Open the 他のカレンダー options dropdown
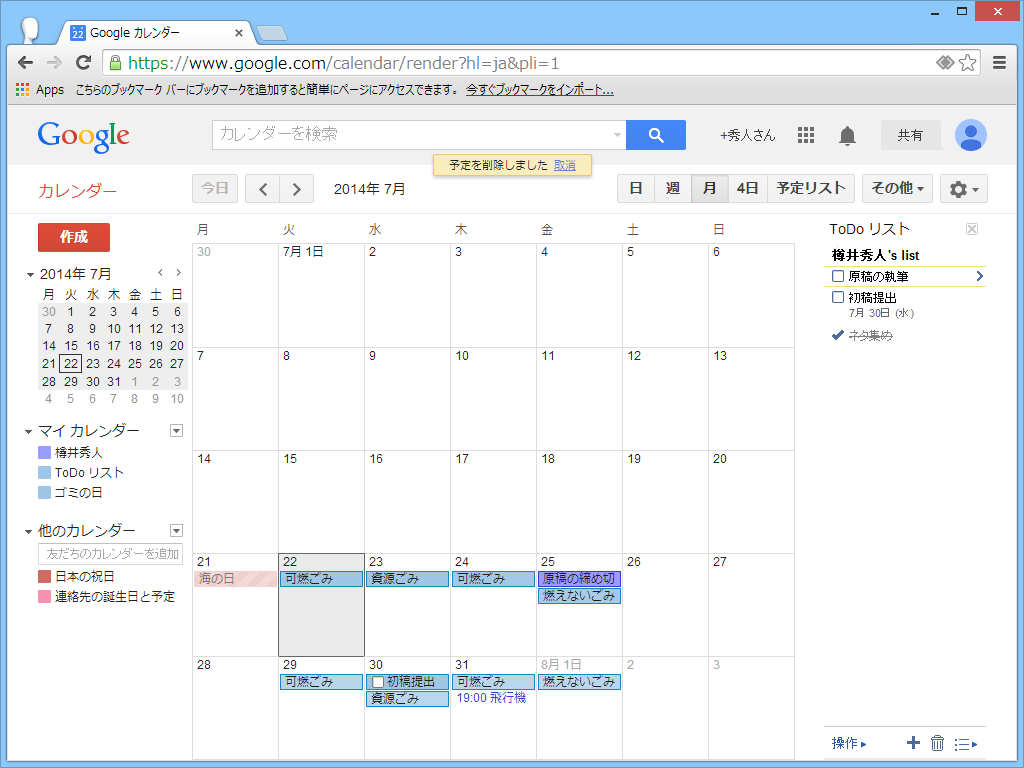Image resolution: width=1024 pixels, height=768 pixels. pos(176,530)
